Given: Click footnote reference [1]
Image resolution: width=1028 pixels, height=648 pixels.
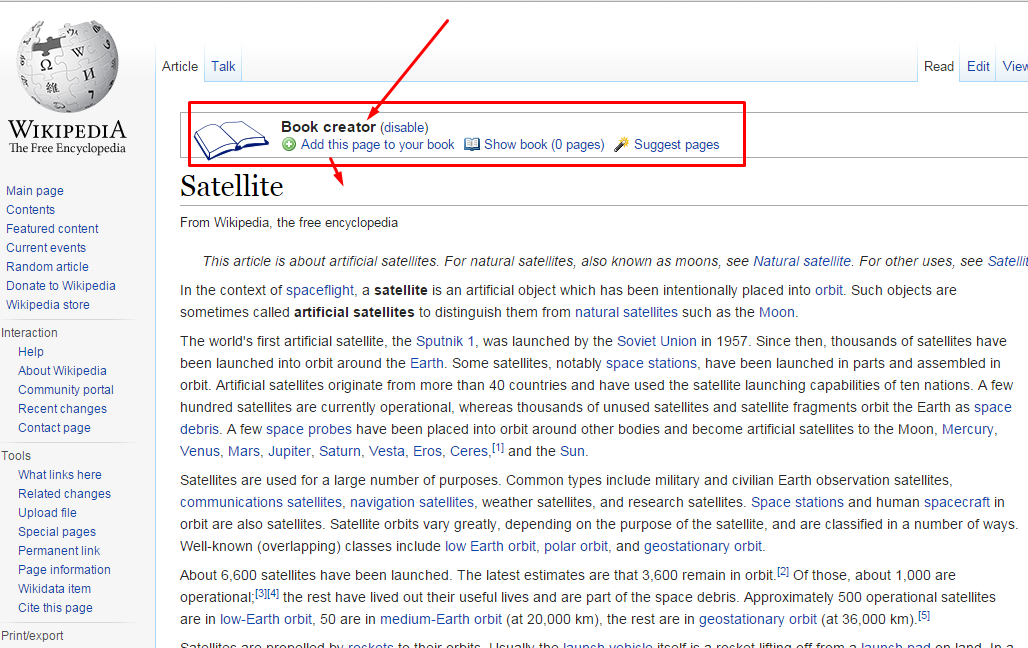Looking at the screenshot, I should (498, 447).
